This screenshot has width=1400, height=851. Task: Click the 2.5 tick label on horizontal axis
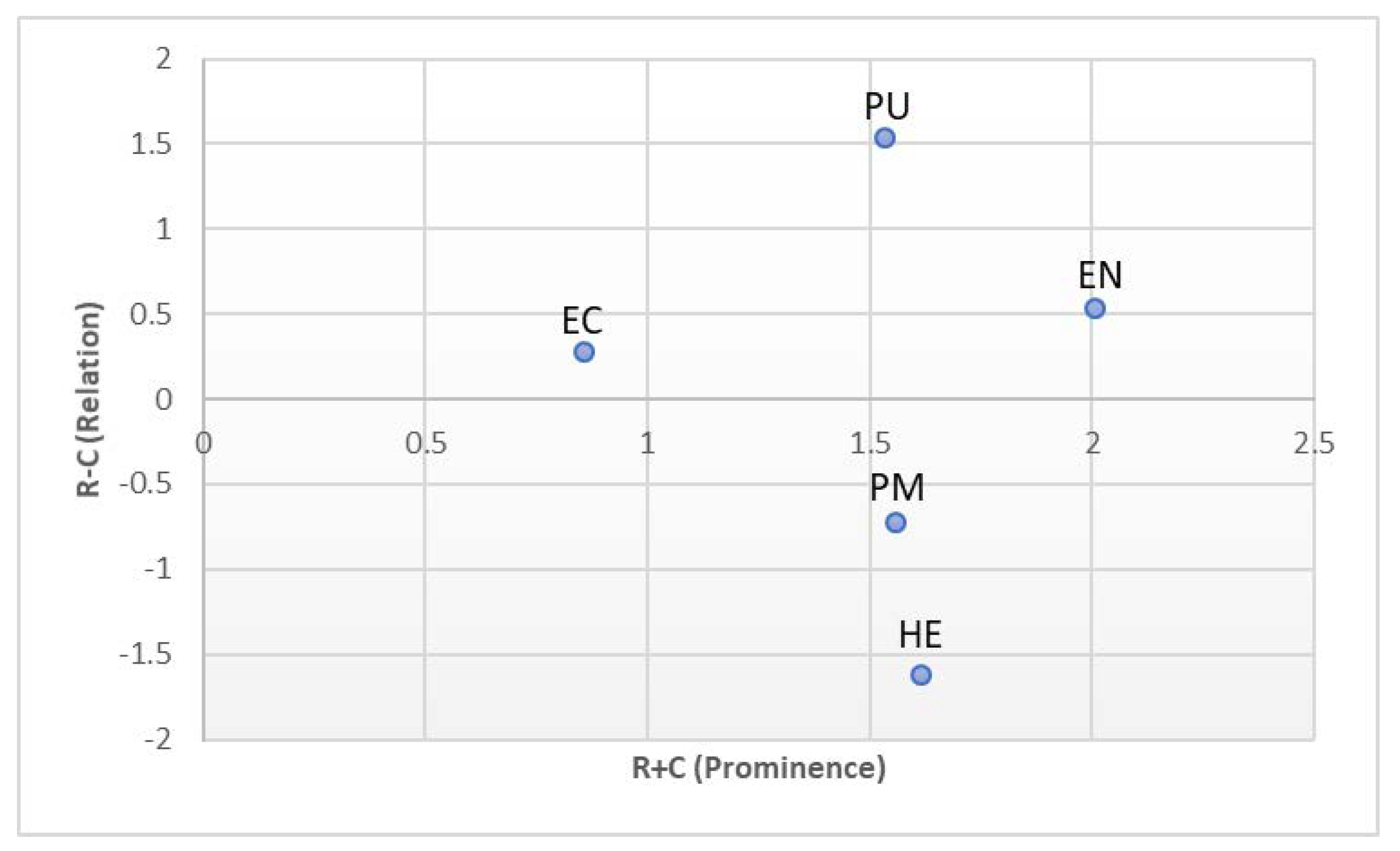point(1313,443)
